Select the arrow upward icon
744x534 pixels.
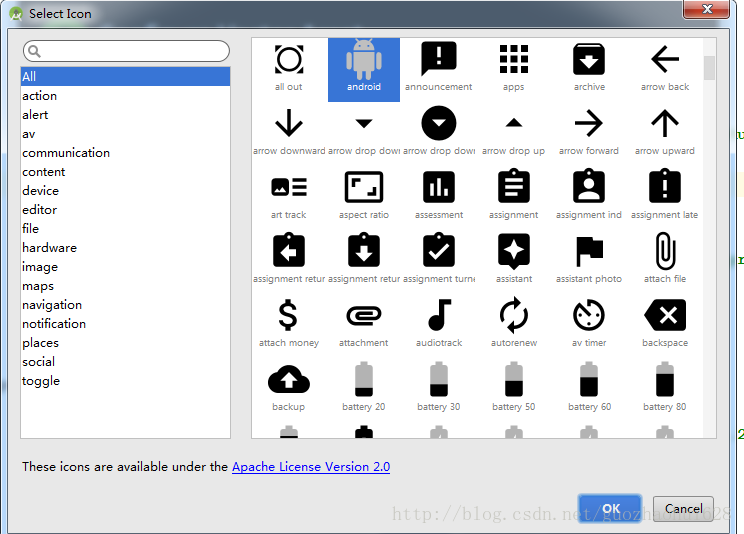pyautogui.click(x=665, y=123)
